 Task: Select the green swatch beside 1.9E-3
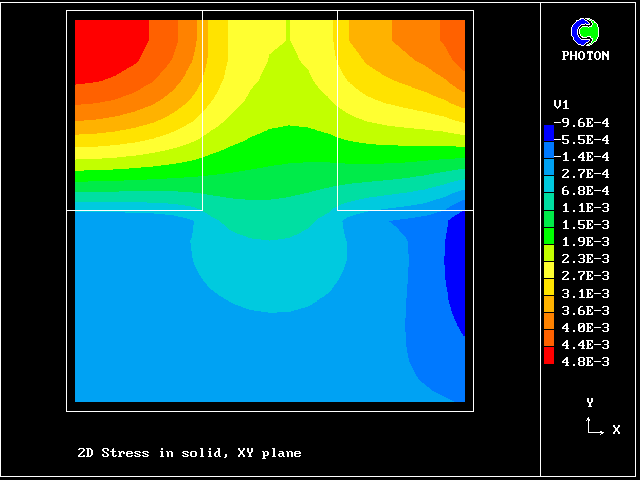[548, 236]
